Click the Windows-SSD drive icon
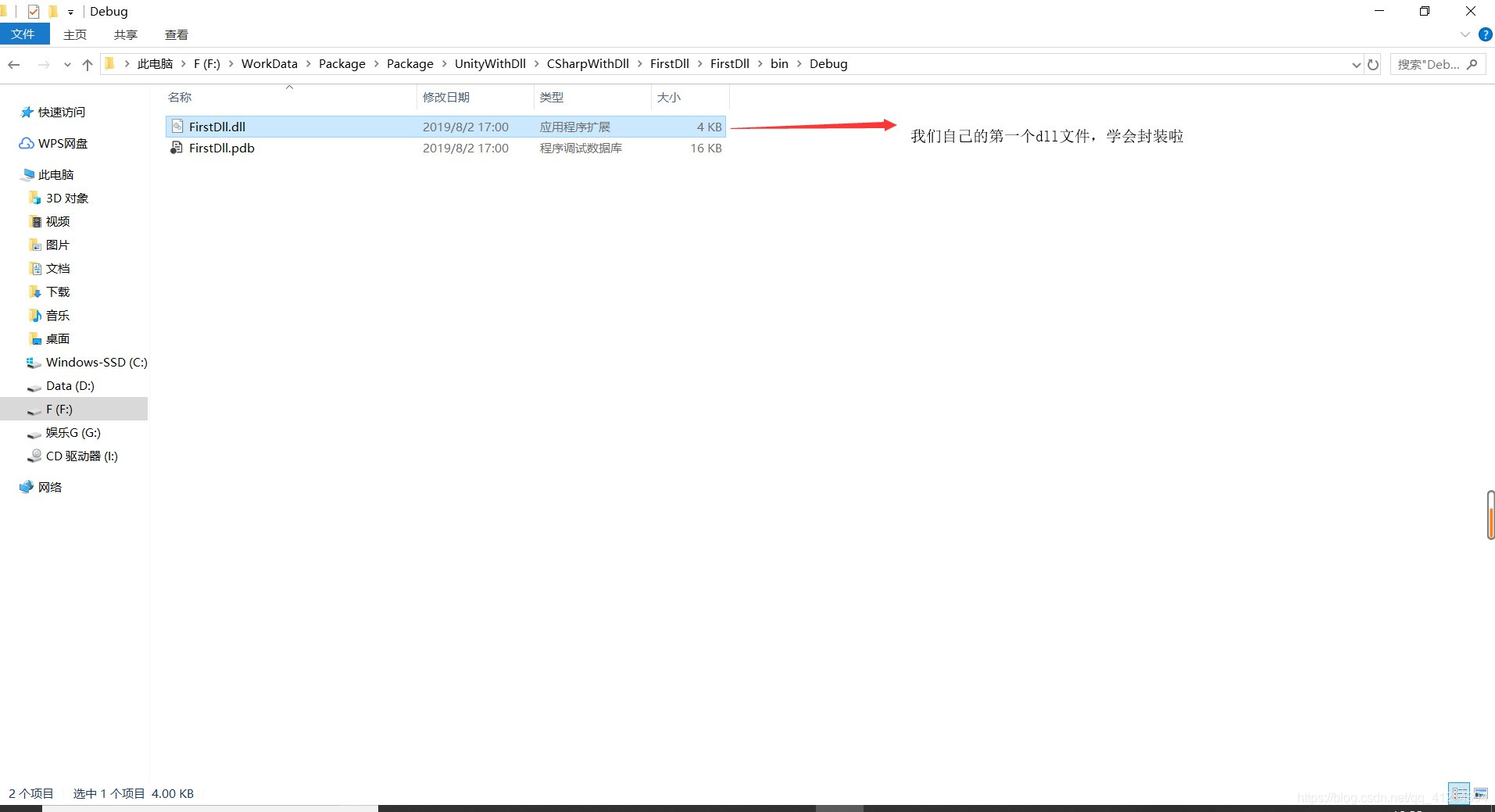 tap(34, 363)
